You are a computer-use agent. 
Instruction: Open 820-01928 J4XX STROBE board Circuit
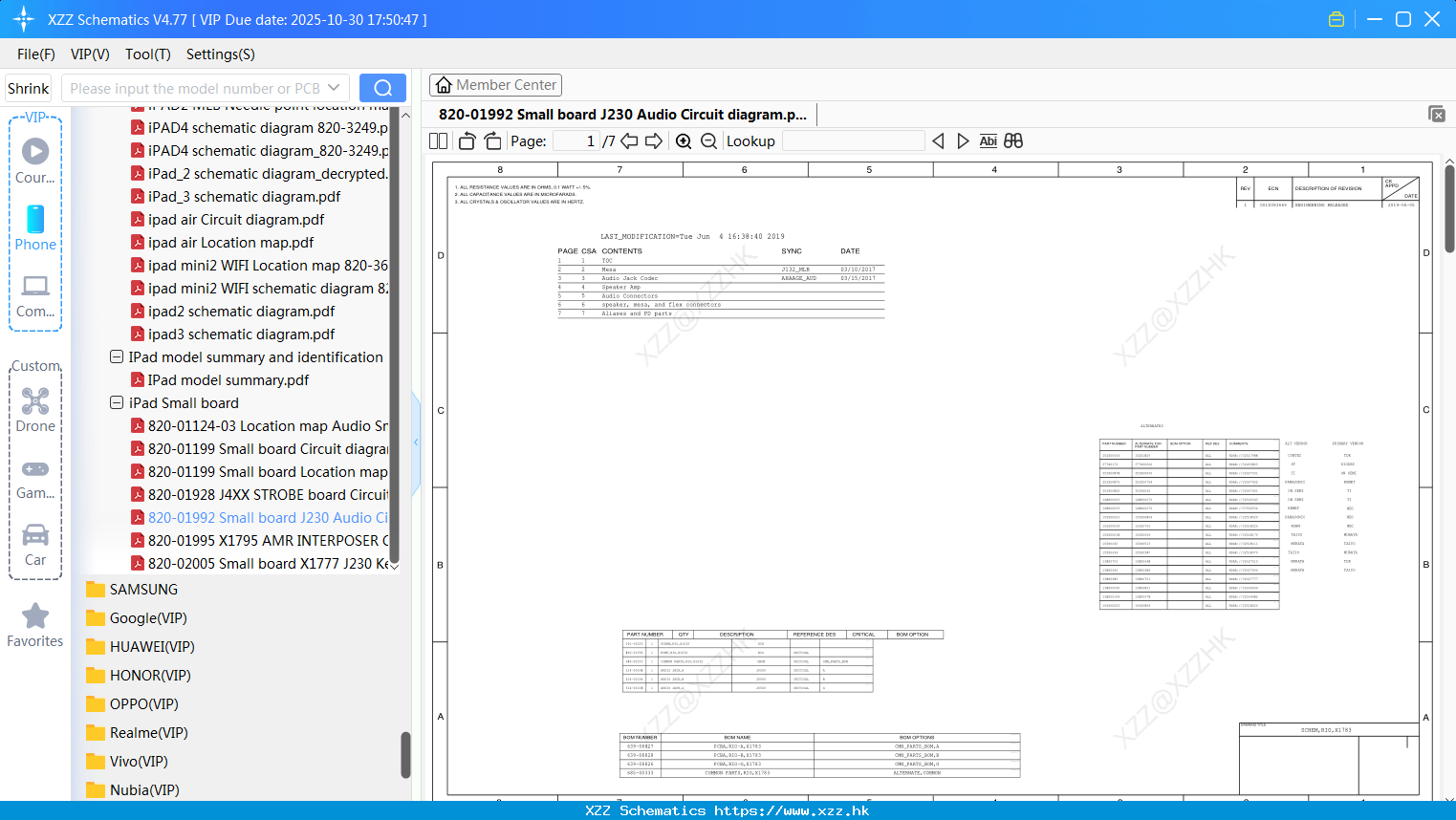[259, 494]
